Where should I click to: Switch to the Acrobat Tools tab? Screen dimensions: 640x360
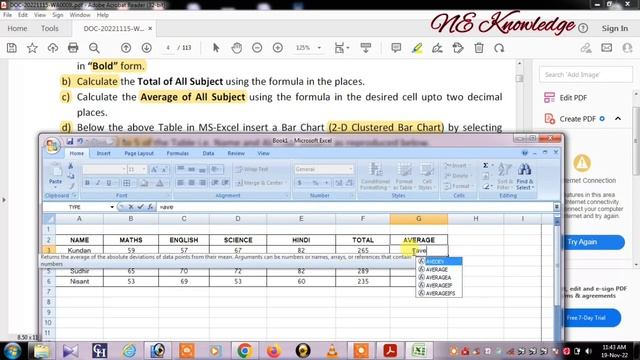[x=49, y=29]
